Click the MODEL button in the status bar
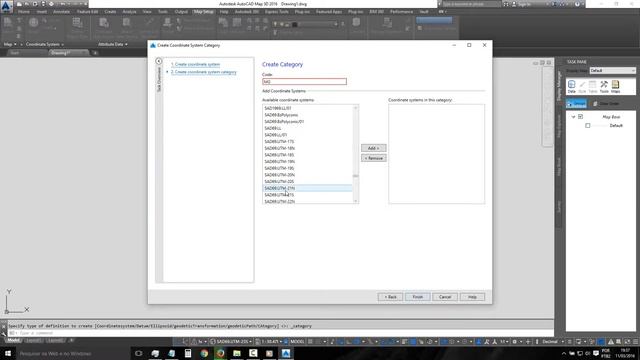640x360 pixels. [x=297, y=342]
